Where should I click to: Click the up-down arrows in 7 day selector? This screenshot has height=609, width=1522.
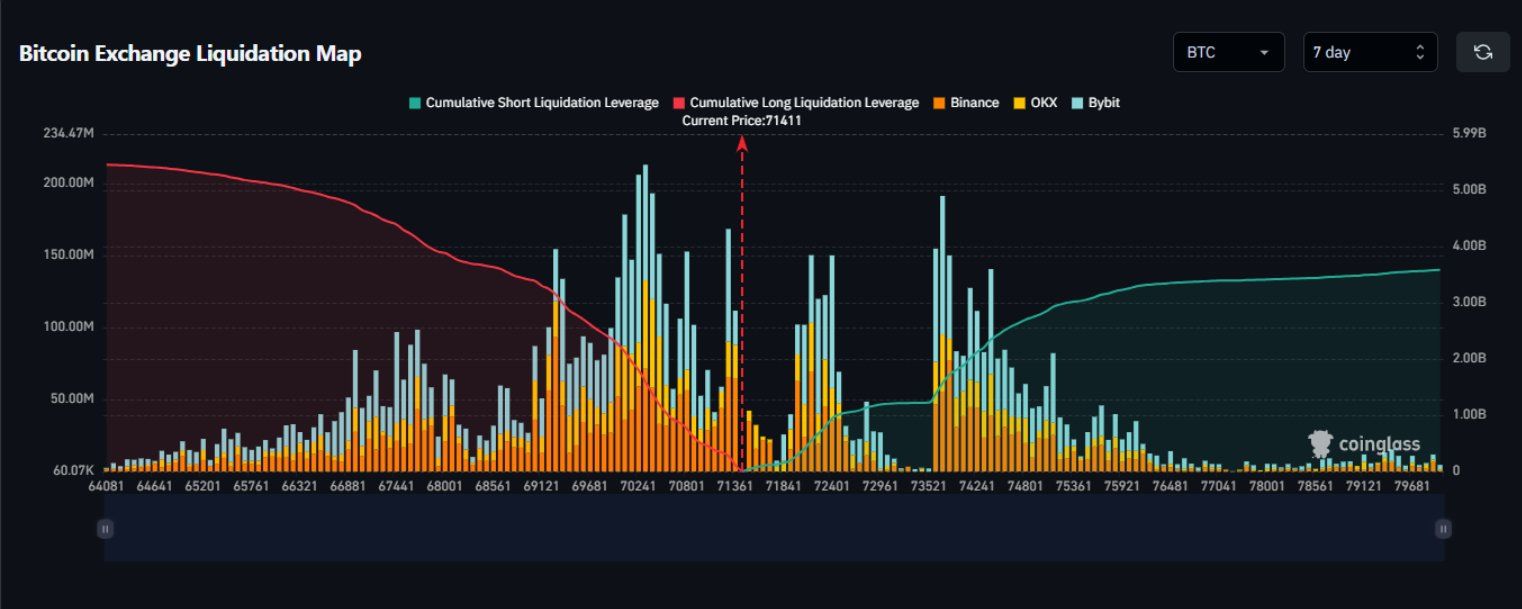pos(1420,52)
